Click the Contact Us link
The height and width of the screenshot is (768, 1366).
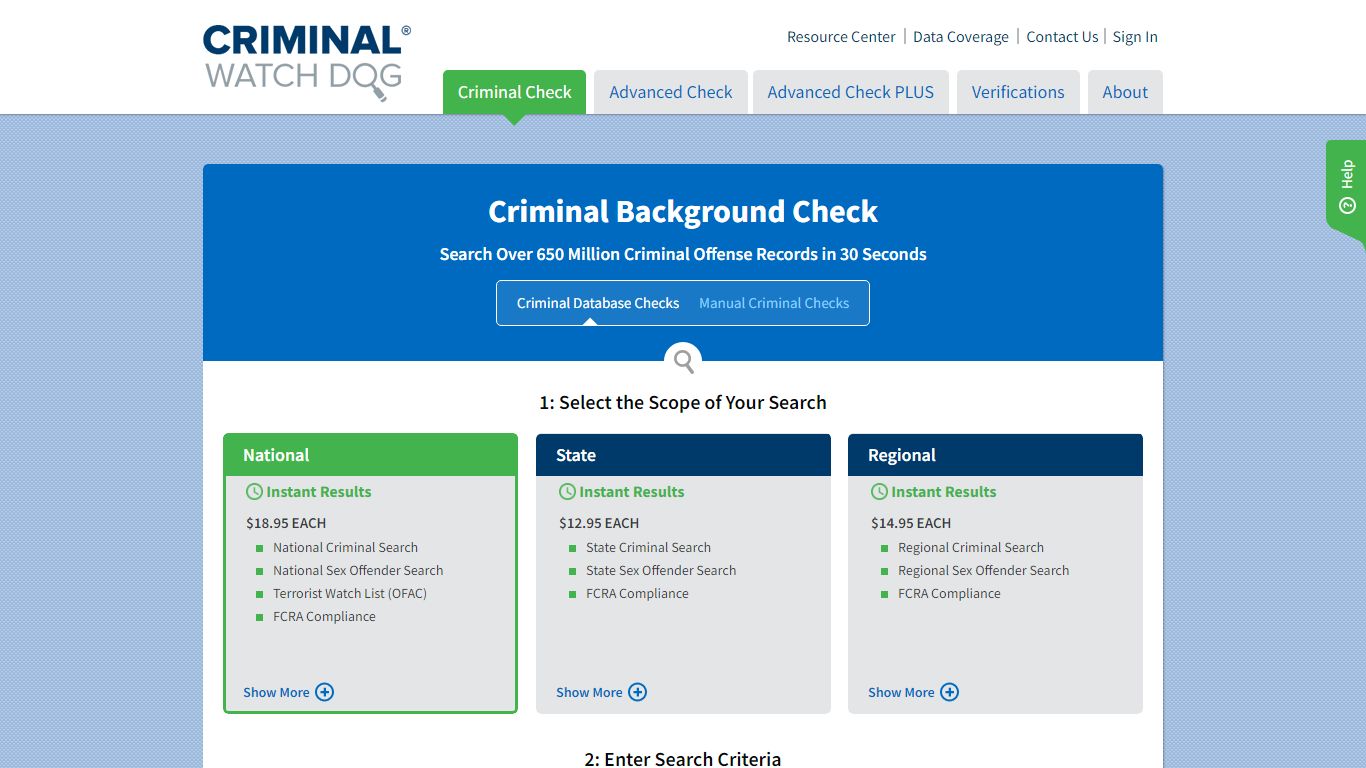click(1062, 37)
